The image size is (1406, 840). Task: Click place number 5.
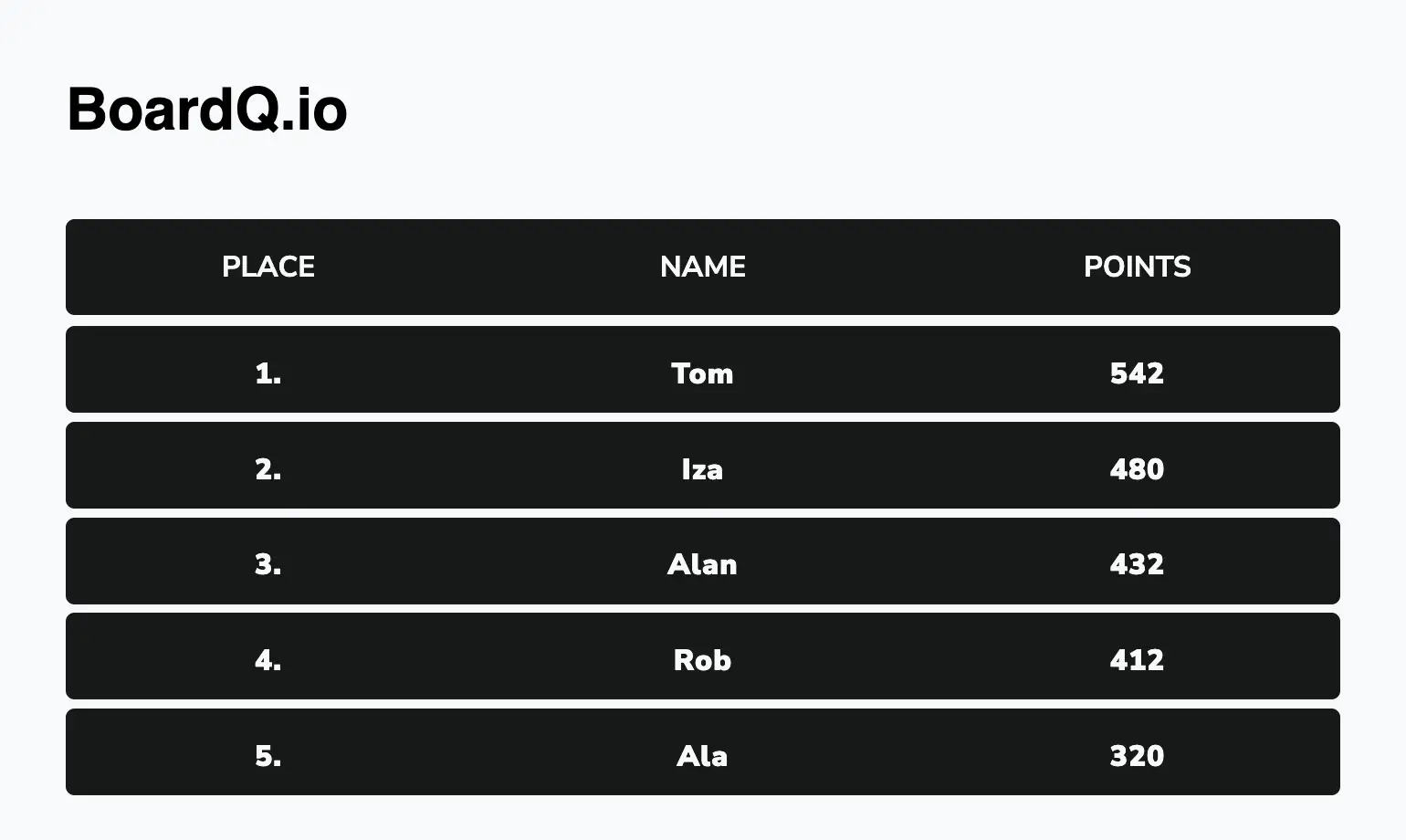(x=268, y=756)
